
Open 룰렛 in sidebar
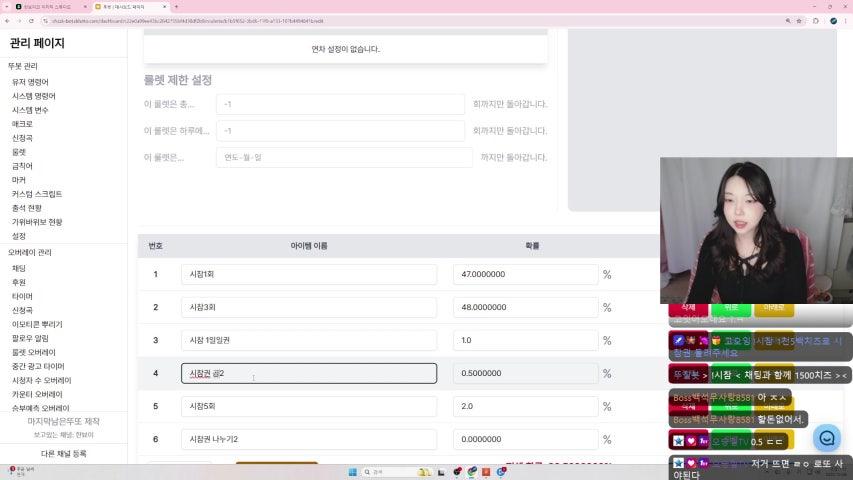(x=19, y=152)
